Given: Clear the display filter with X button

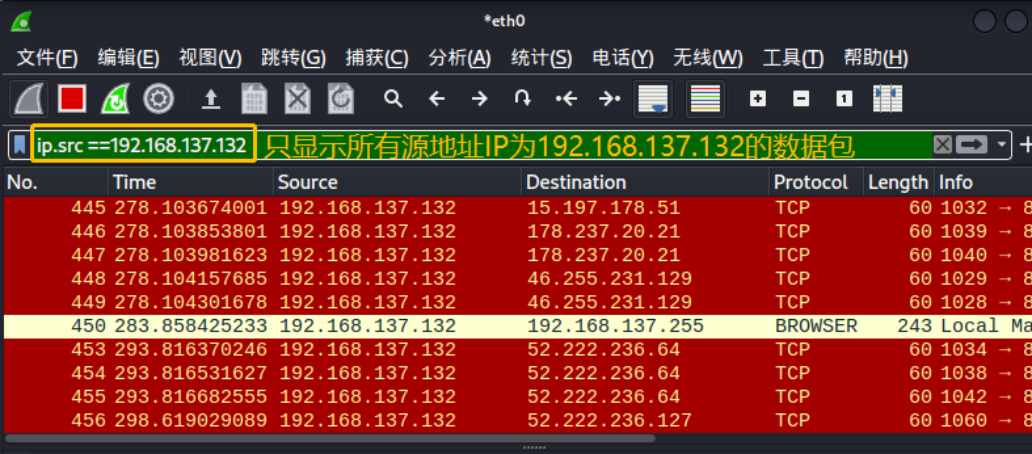Looking at the screenshot, I should point(942,144).
